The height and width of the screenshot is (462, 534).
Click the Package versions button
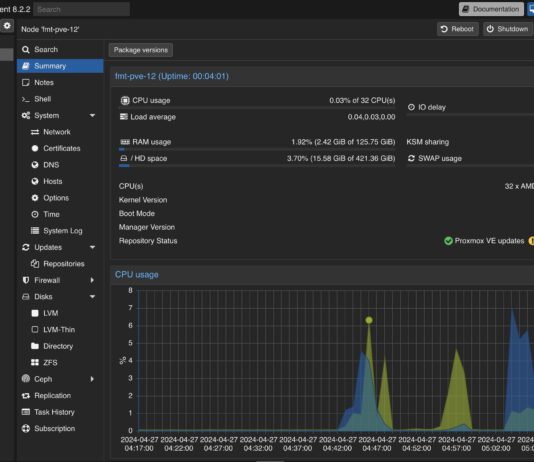click(x=141, y=50)
